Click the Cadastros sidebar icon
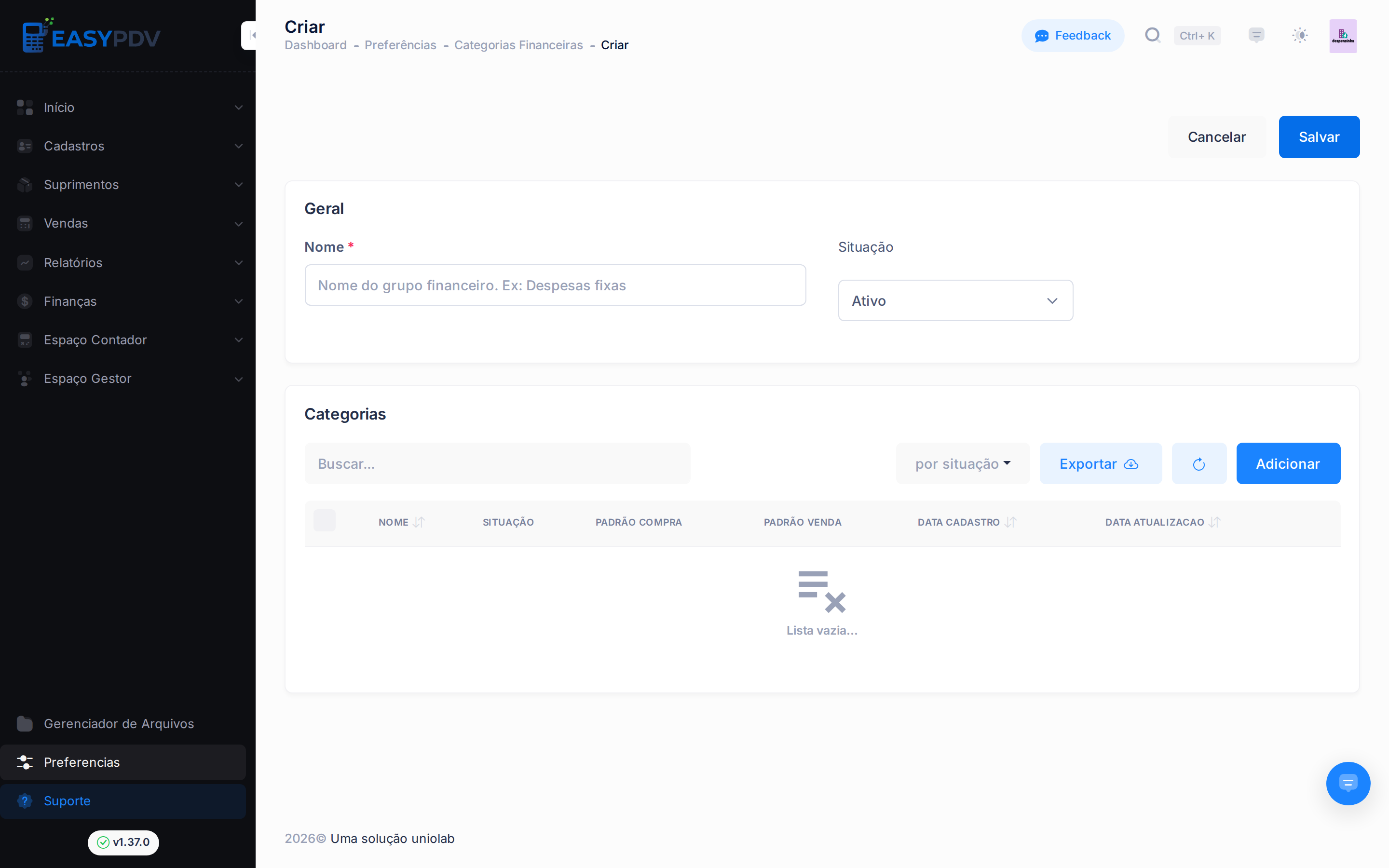Image resolution: width=1389 pixels, height=868 pixels. click(x=25, y=146)
